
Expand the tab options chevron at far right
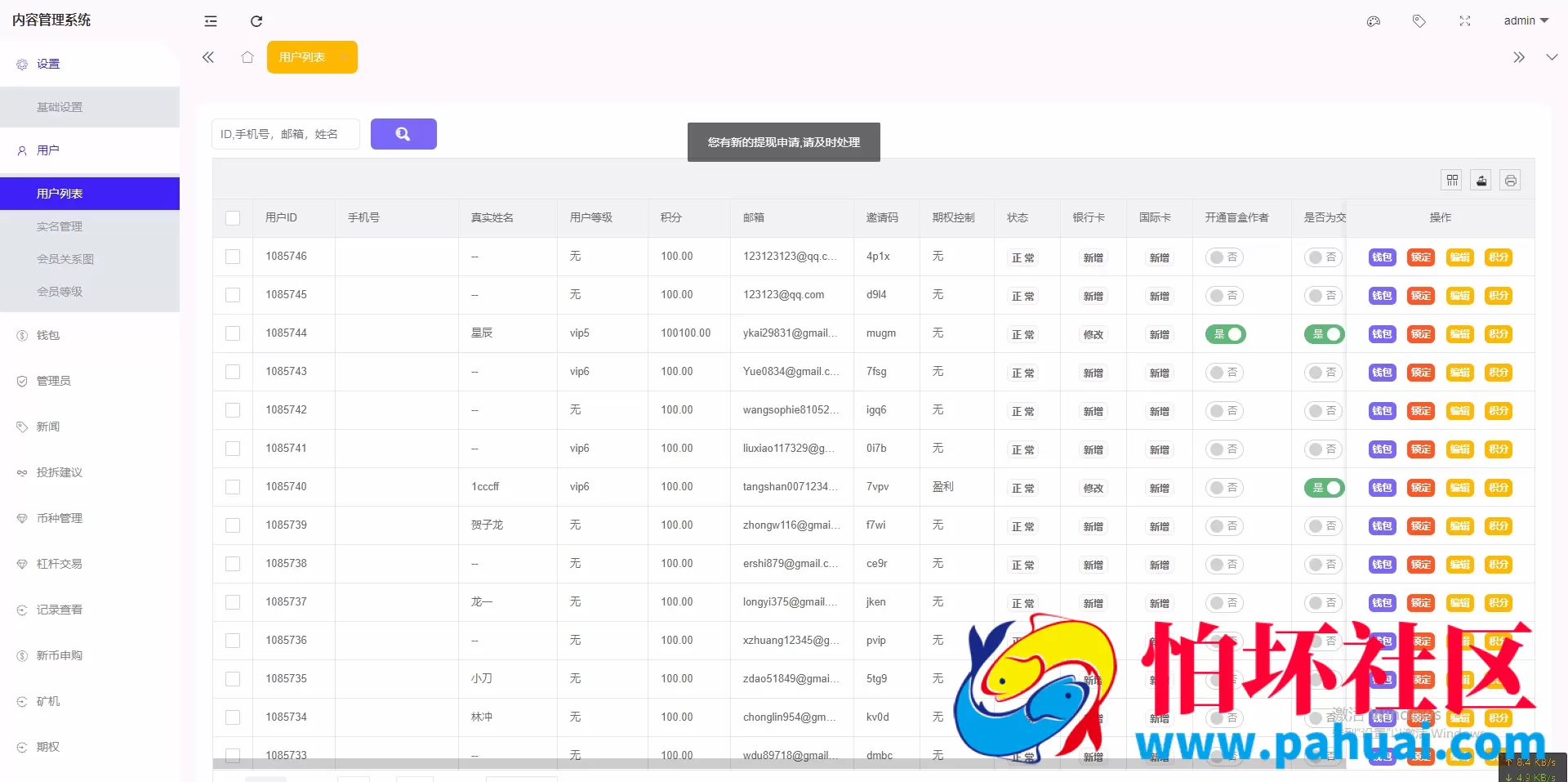point(1552,57)
